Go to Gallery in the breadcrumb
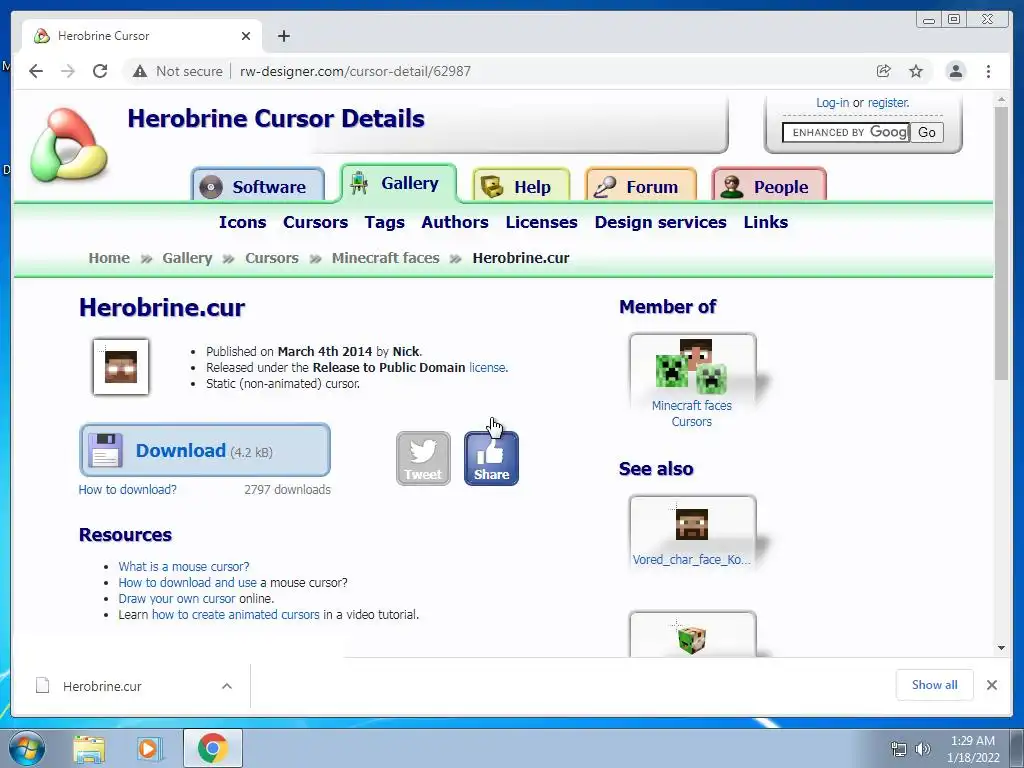The height and width of the screenshot is (768, 1024). pyautogui.click(x=187, y=258)
